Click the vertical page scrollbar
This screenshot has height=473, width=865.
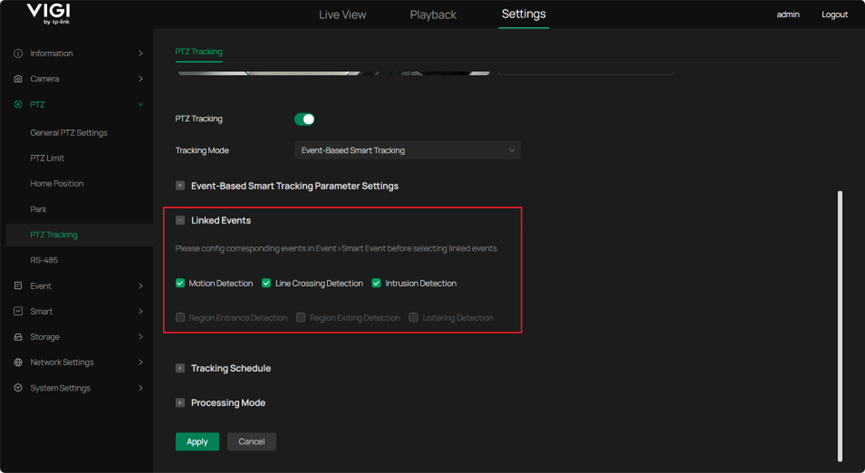(840, 326)
